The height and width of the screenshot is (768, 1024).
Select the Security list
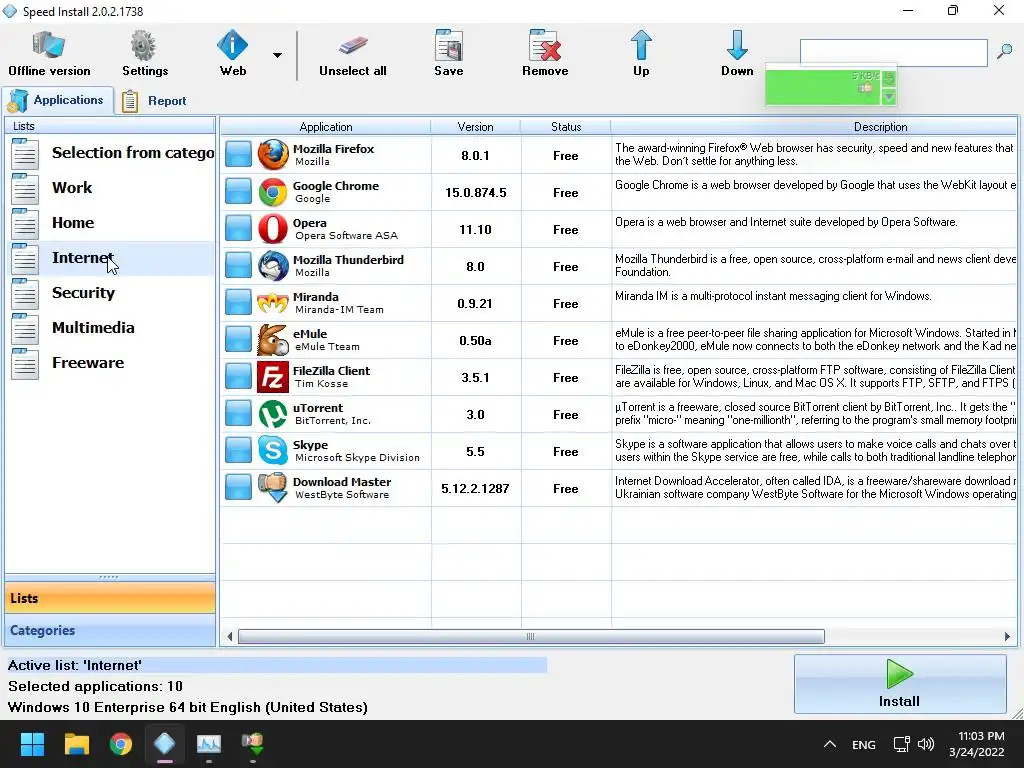point(111,293)
